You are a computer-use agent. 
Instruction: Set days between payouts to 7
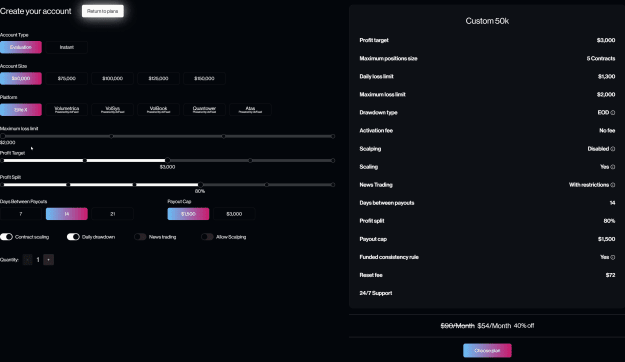(21, 214)
